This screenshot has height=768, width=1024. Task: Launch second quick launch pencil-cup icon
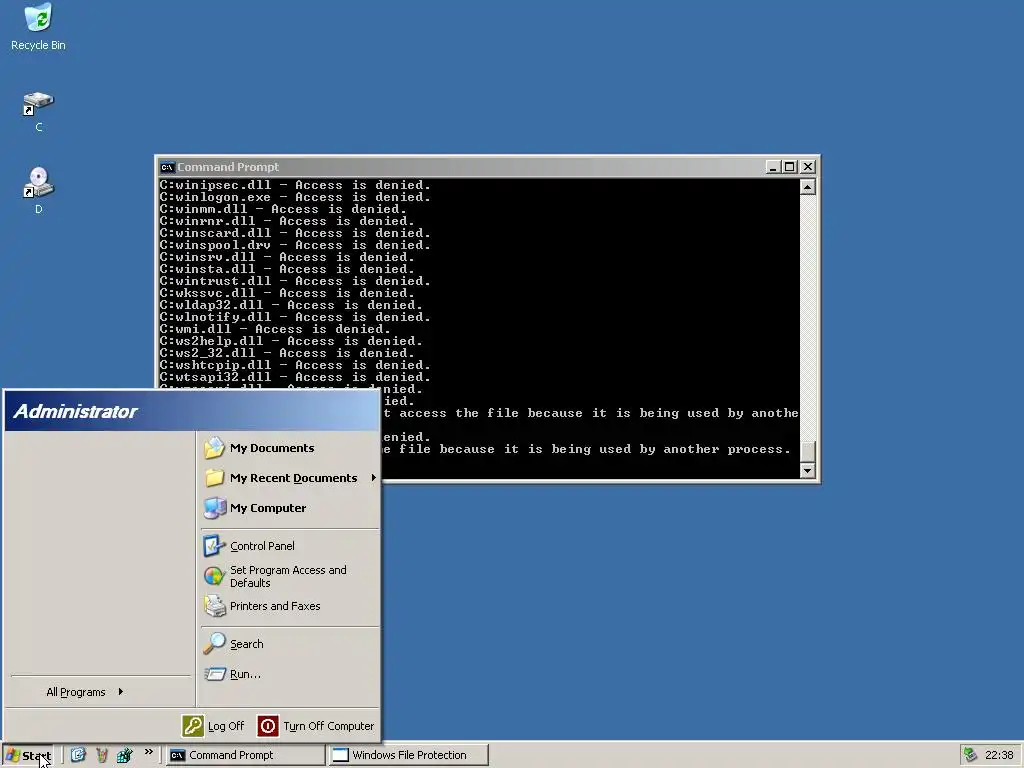101,755
